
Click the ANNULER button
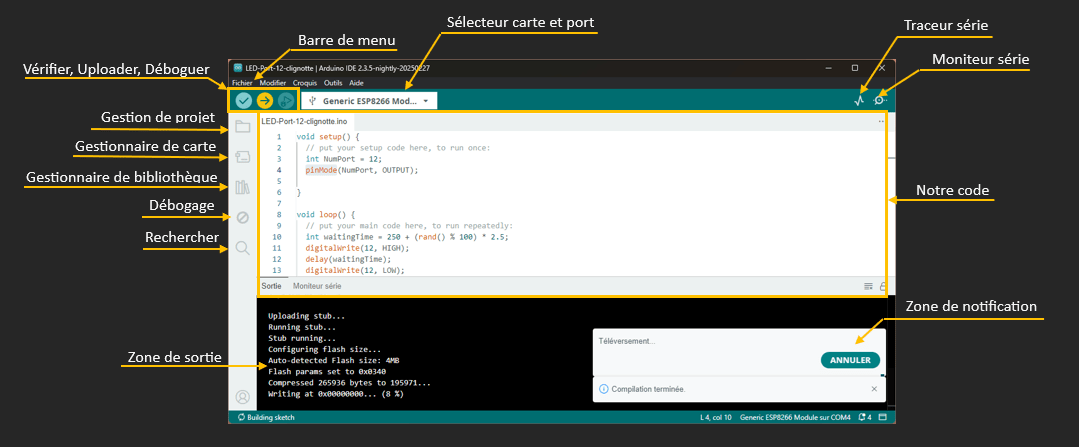click(850, 360)
